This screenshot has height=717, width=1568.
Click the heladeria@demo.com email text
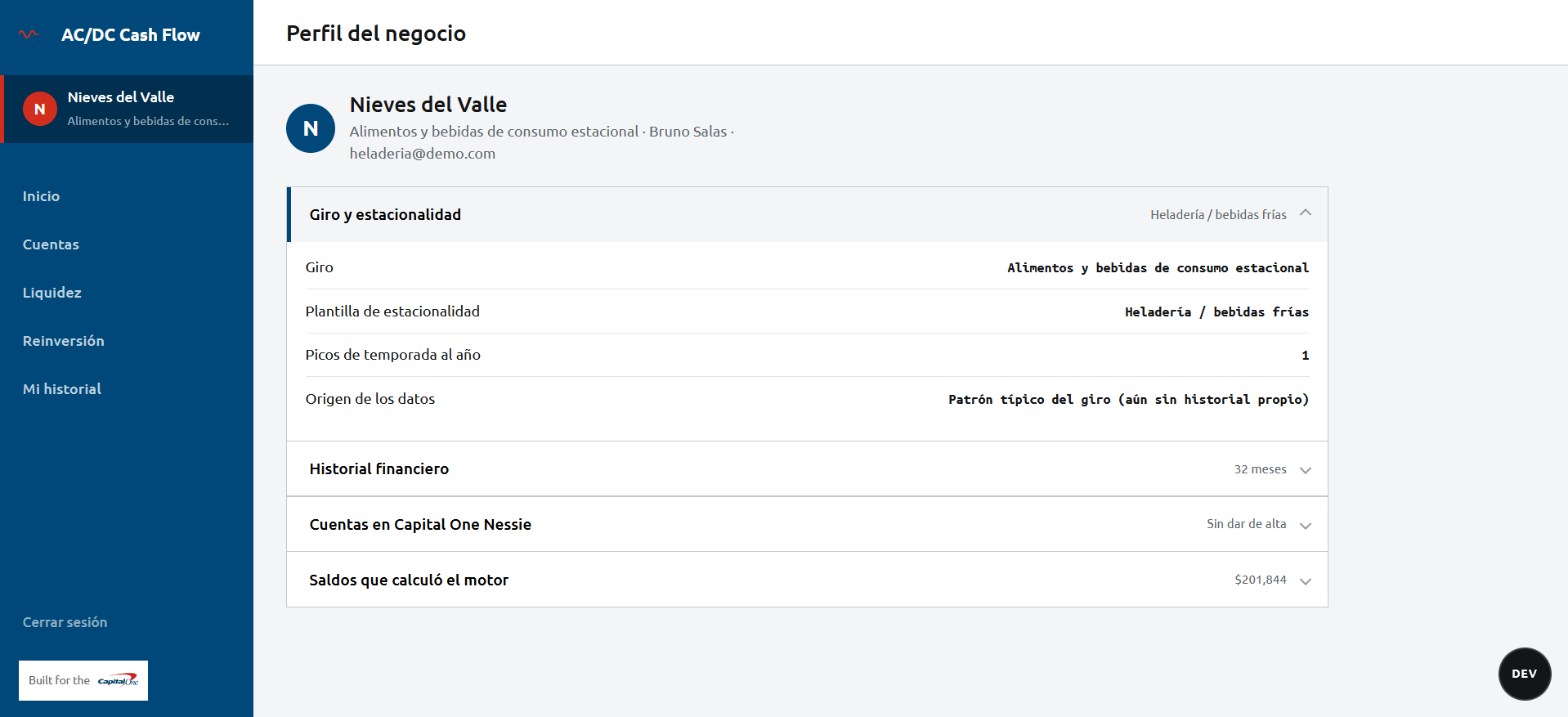(422, 154)
